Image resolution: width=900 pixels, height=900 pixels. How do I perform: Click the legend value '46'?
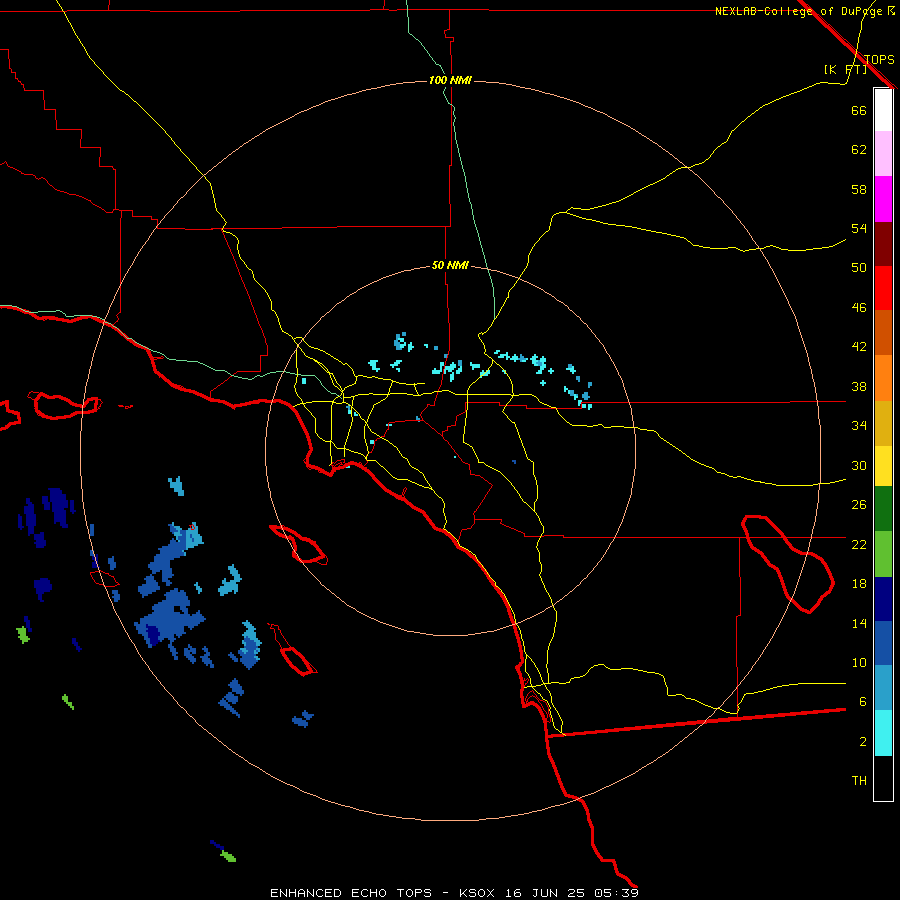[x=859, y=308]
